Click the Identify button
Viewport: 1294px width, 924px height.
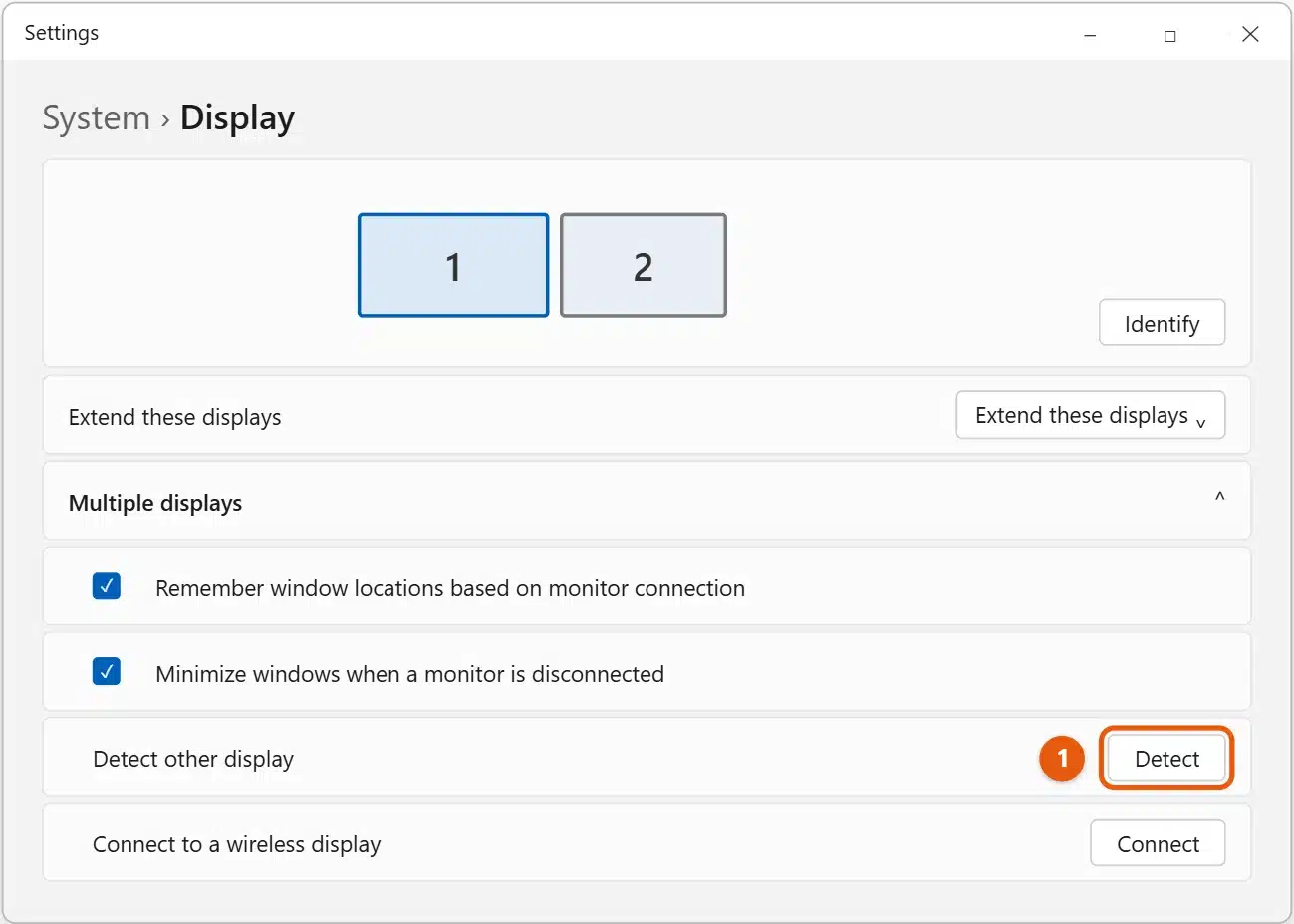point(1162,323)
